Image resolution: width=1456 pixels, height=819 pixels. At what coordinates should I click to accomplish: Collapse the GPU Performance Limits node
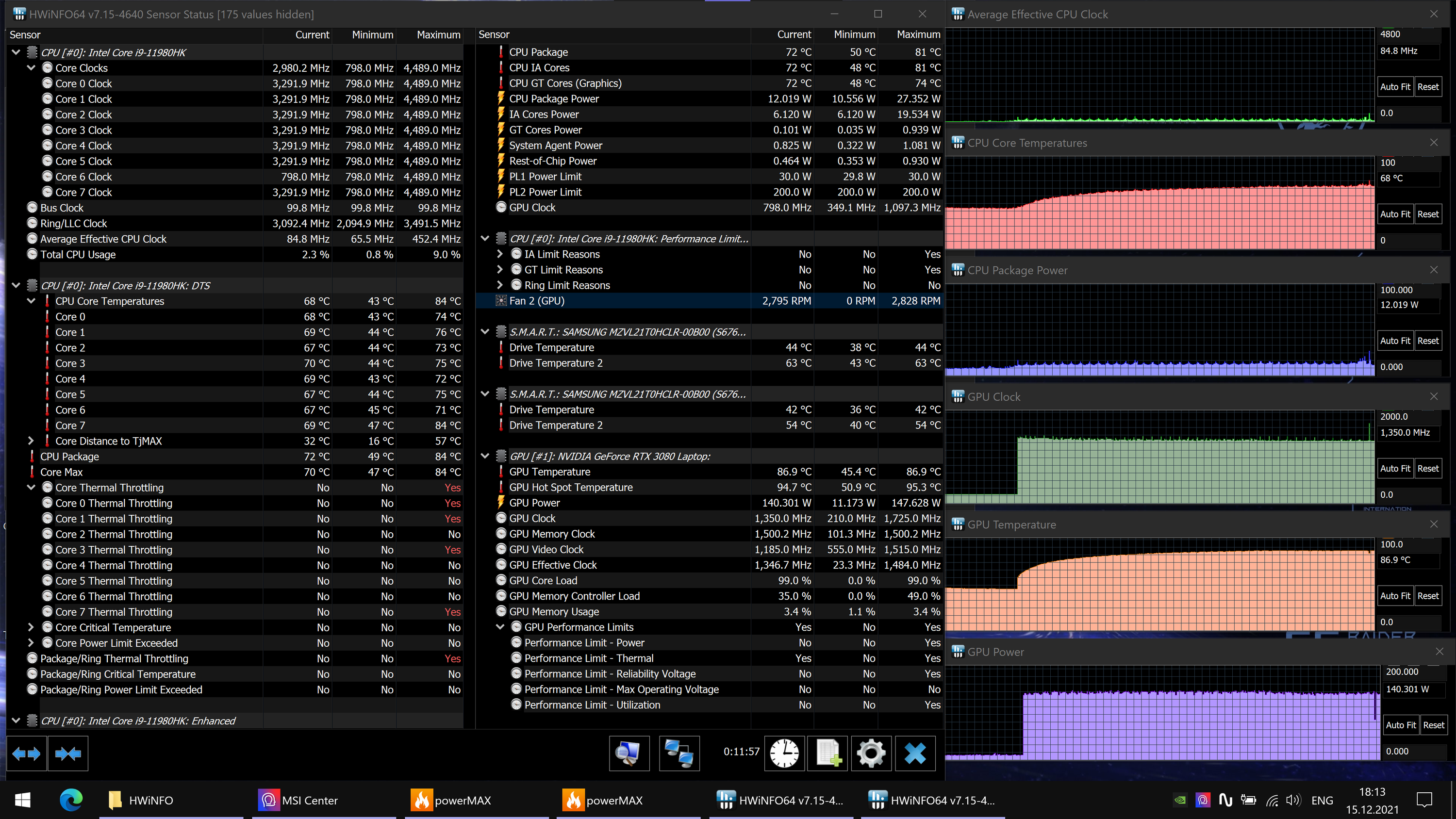tap(500, 627)
